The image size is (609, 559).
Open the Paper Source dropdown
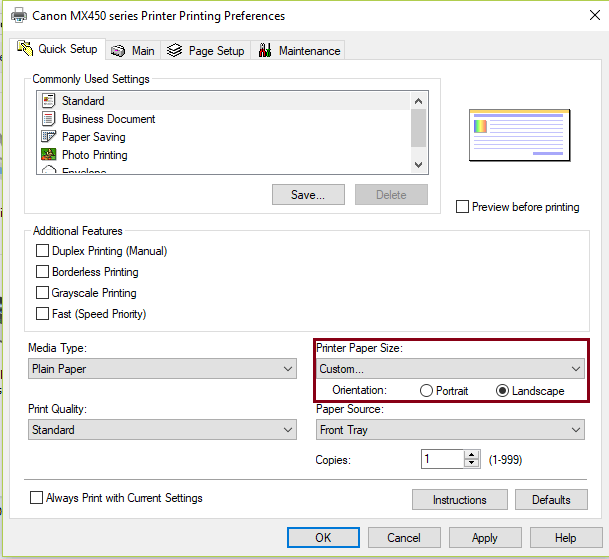click(450, 430)
